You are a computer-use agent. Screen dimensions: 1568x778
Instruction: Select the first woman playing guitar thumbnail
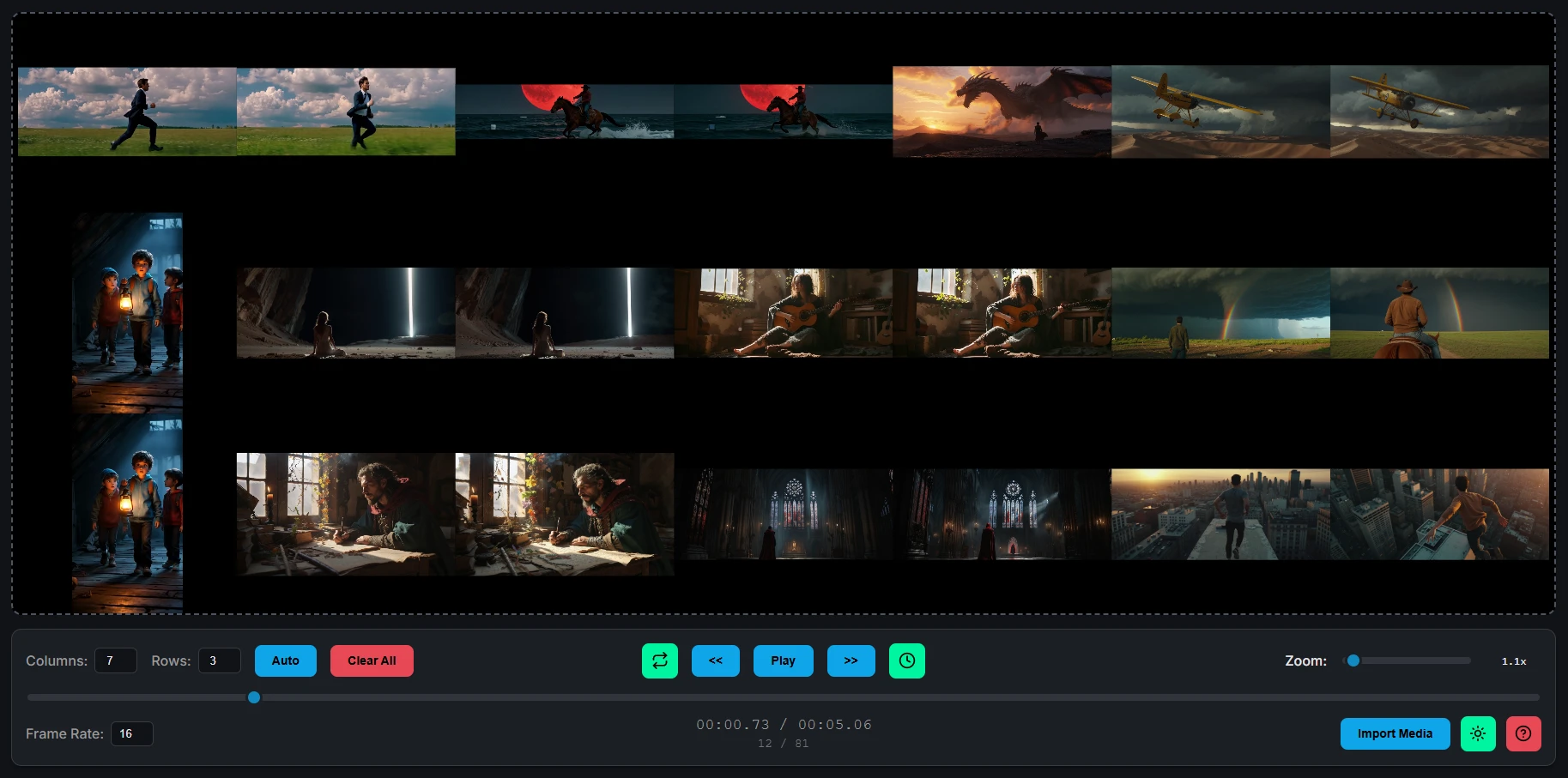(783, 313)
